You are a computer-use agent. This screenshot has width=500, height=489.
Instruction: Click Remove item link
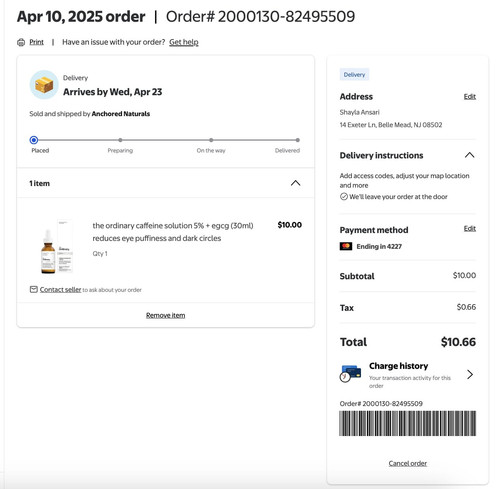165,315
